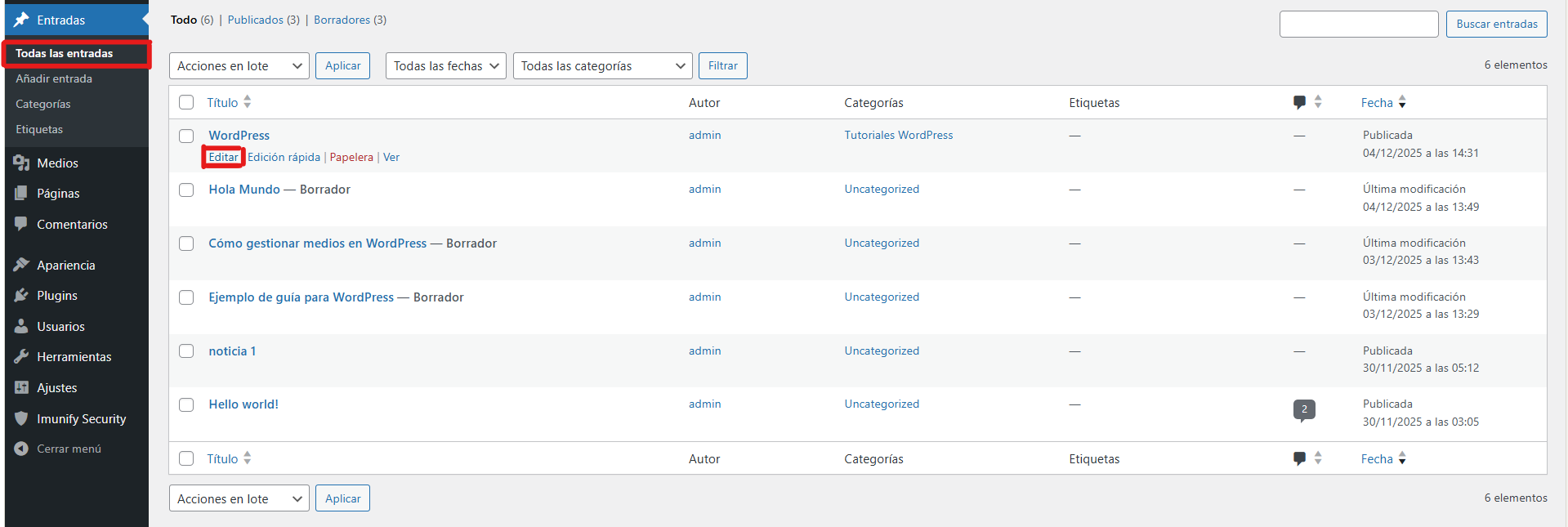Click the Usuarios person icon

tap(21, 326)
